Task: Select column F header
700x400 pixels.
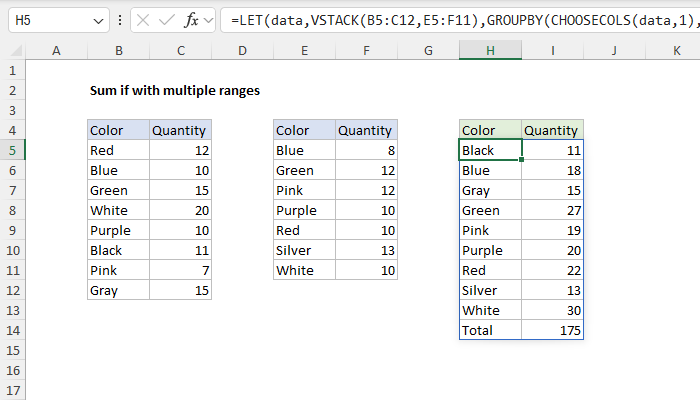Action: point(366,50)
